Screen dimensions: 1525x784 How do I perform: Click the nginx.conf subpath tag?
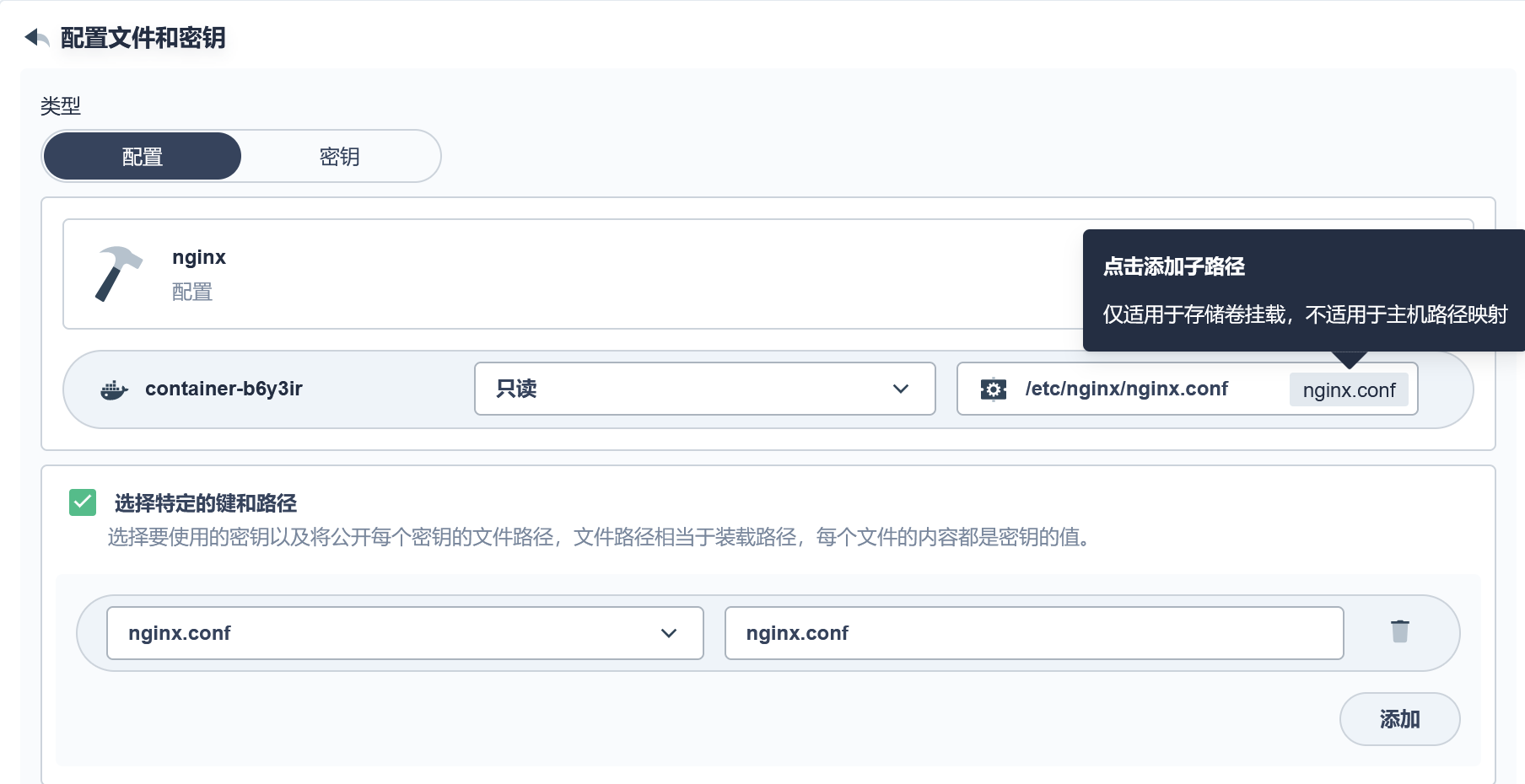point(1349,390)
